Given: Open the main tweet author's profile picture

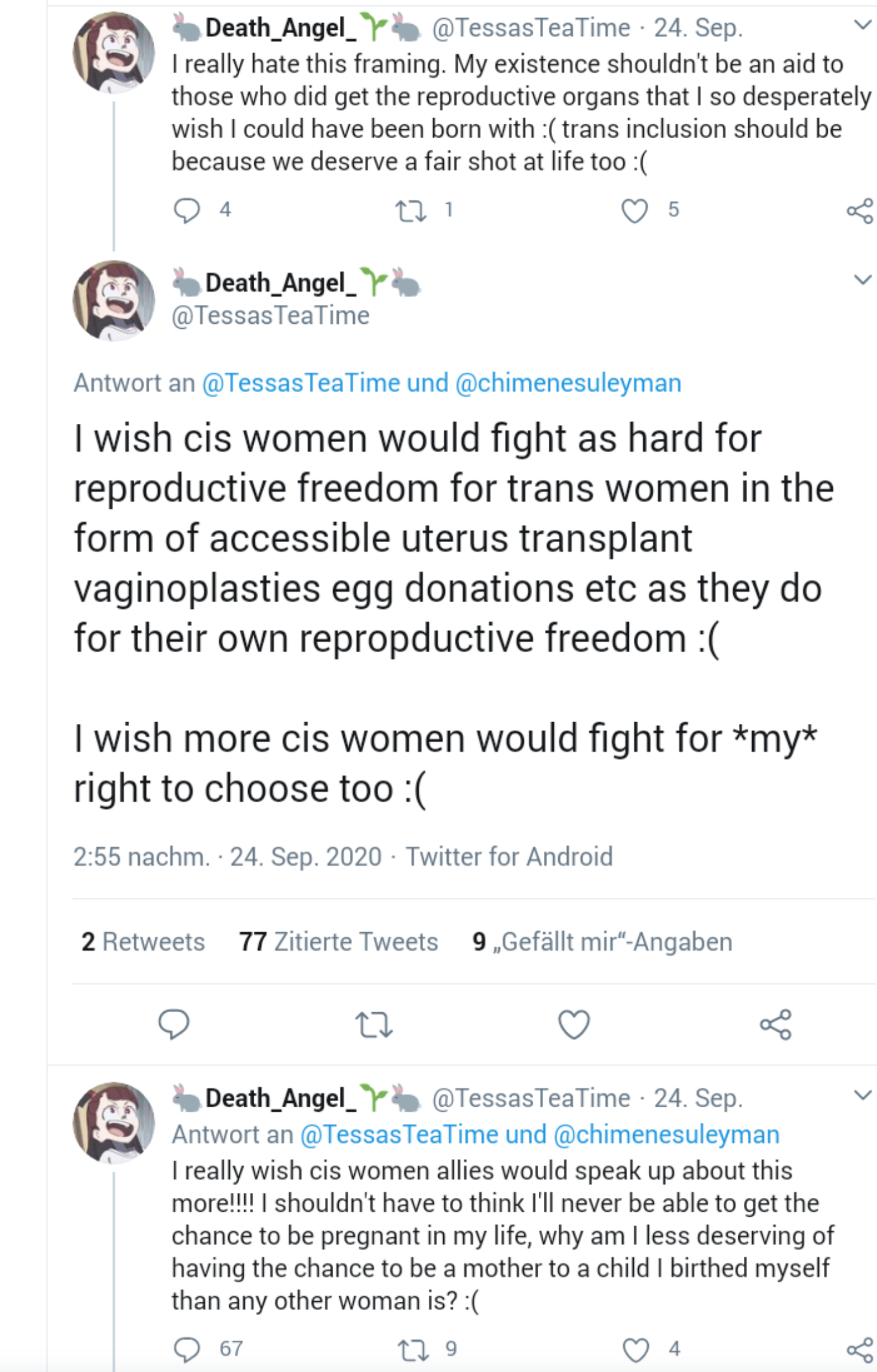Looking at the screenshot, I should click(x=113, y=300).
